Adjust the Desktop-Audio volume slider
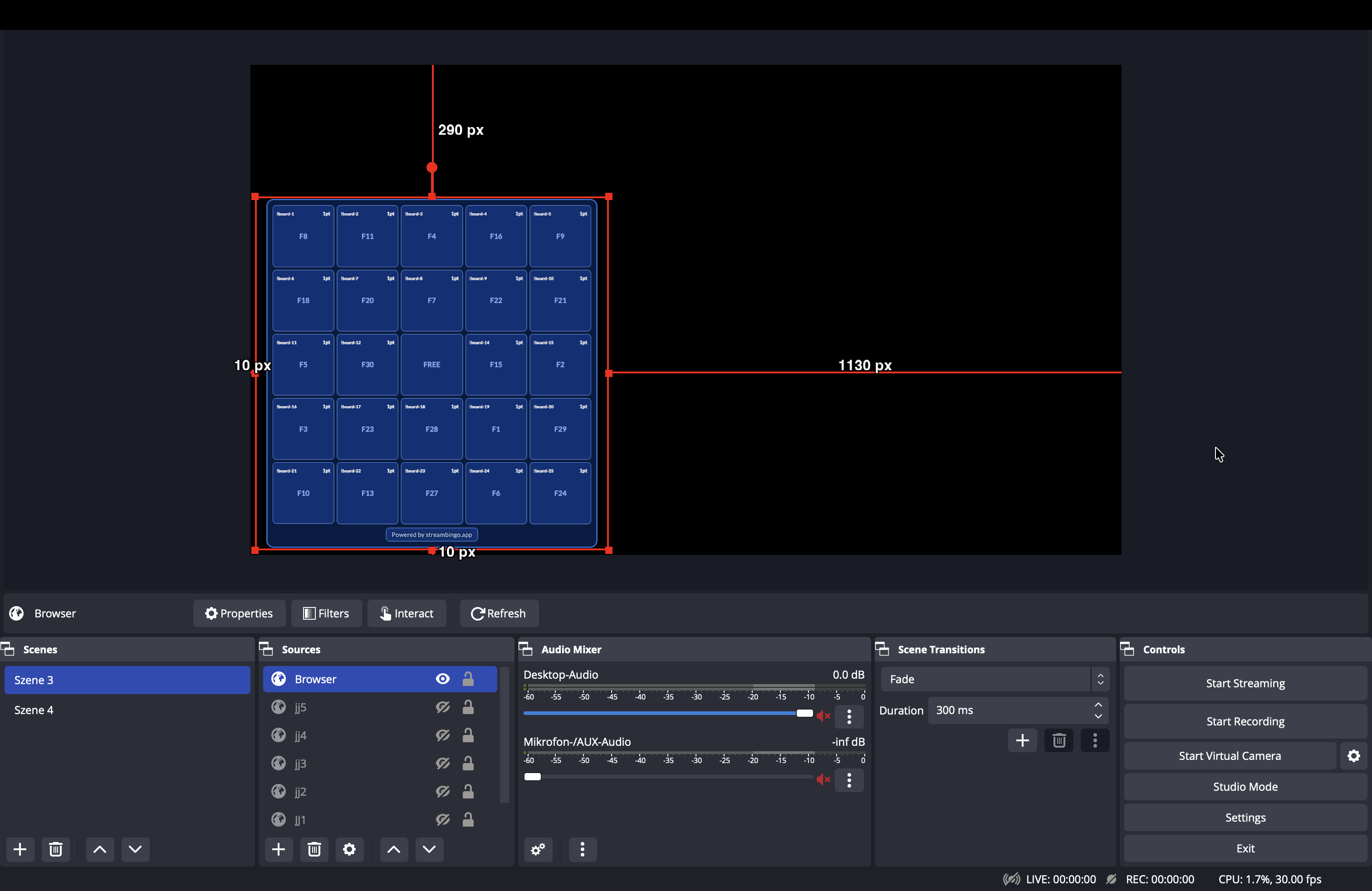The image size is (1372, 891). pyautogui.click(x=803, y=714)
